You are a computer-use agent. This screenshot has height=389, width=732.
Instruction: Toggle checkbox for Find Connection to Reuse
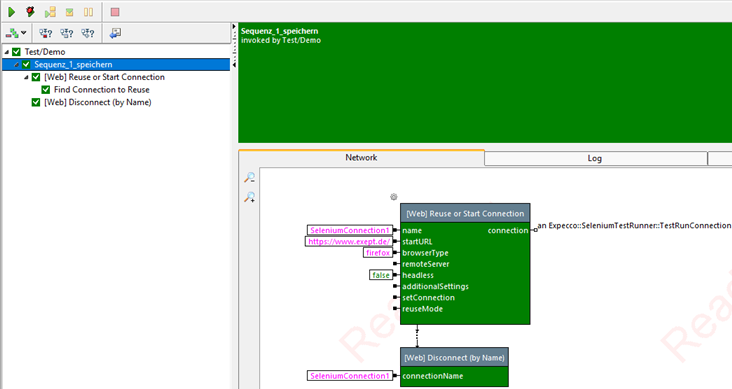[x=45, y=90]
